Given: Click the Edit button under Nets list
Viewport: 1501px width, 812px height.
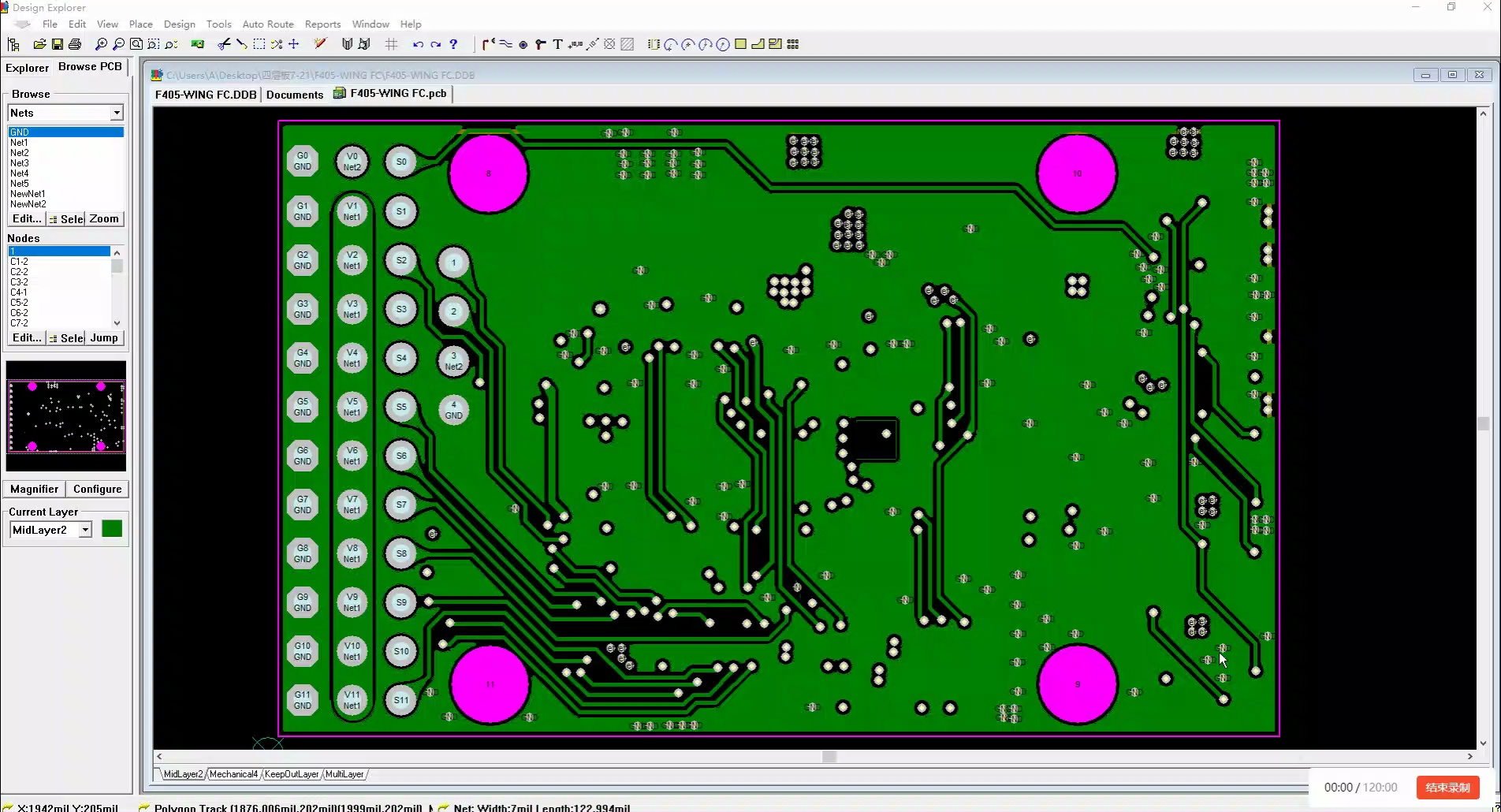Looking at the screenshot, I should [x=27, y=218].
